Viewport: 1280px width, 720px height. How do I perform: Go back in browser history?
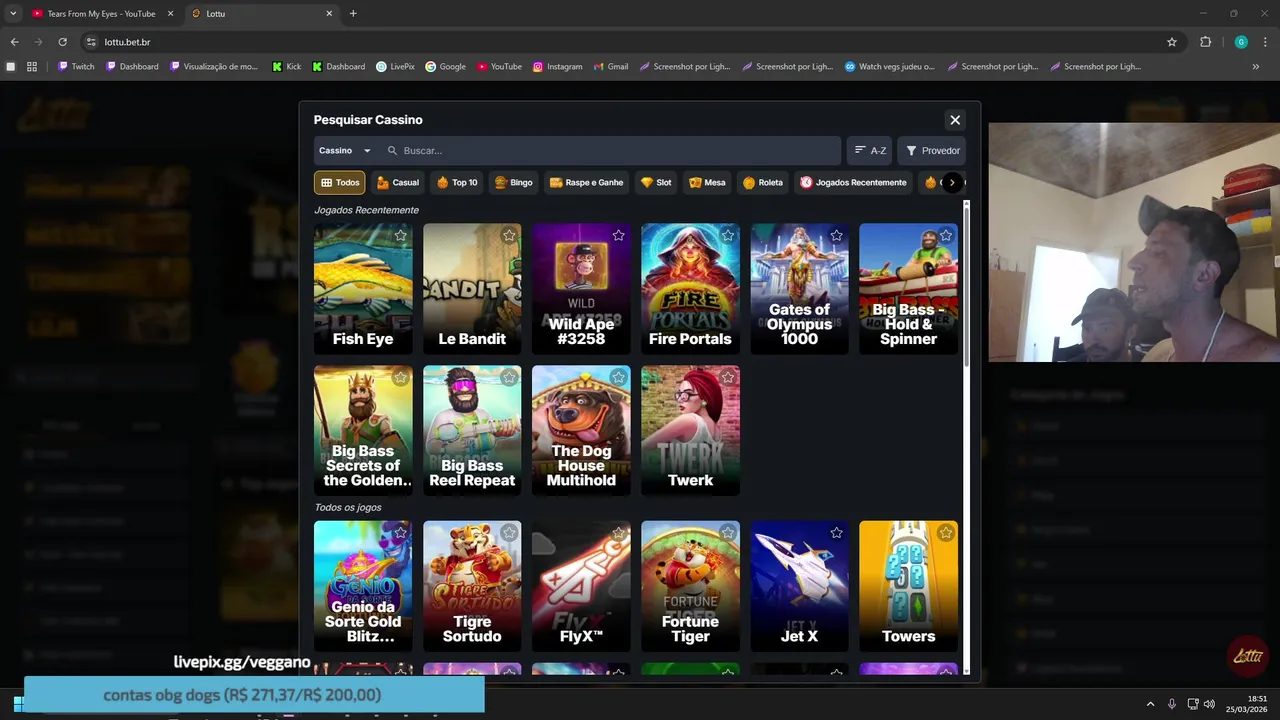[14, 42]
